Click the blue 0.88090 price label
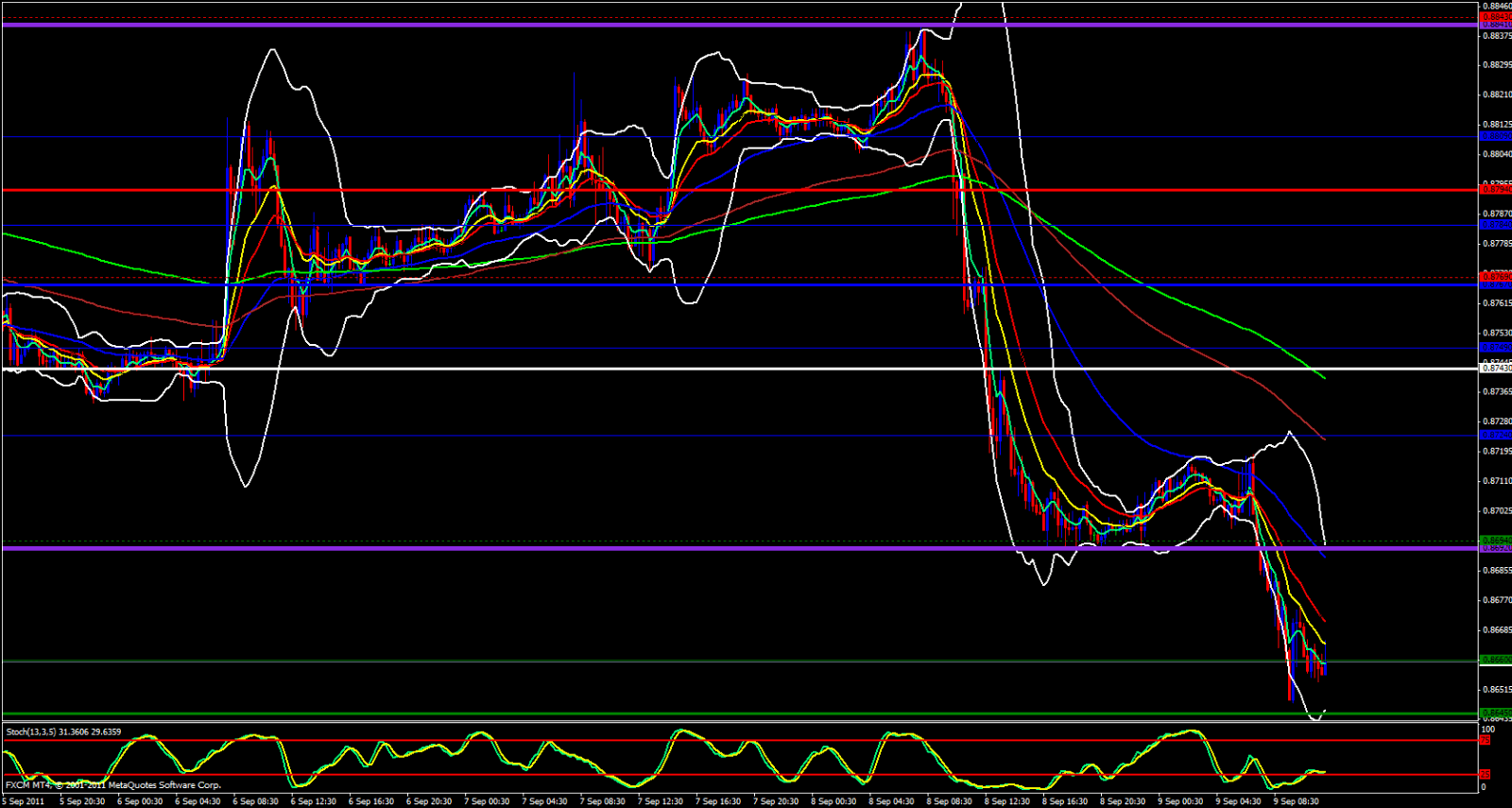This screenshot has height=808, width=1512. [x=1495, y=136]
